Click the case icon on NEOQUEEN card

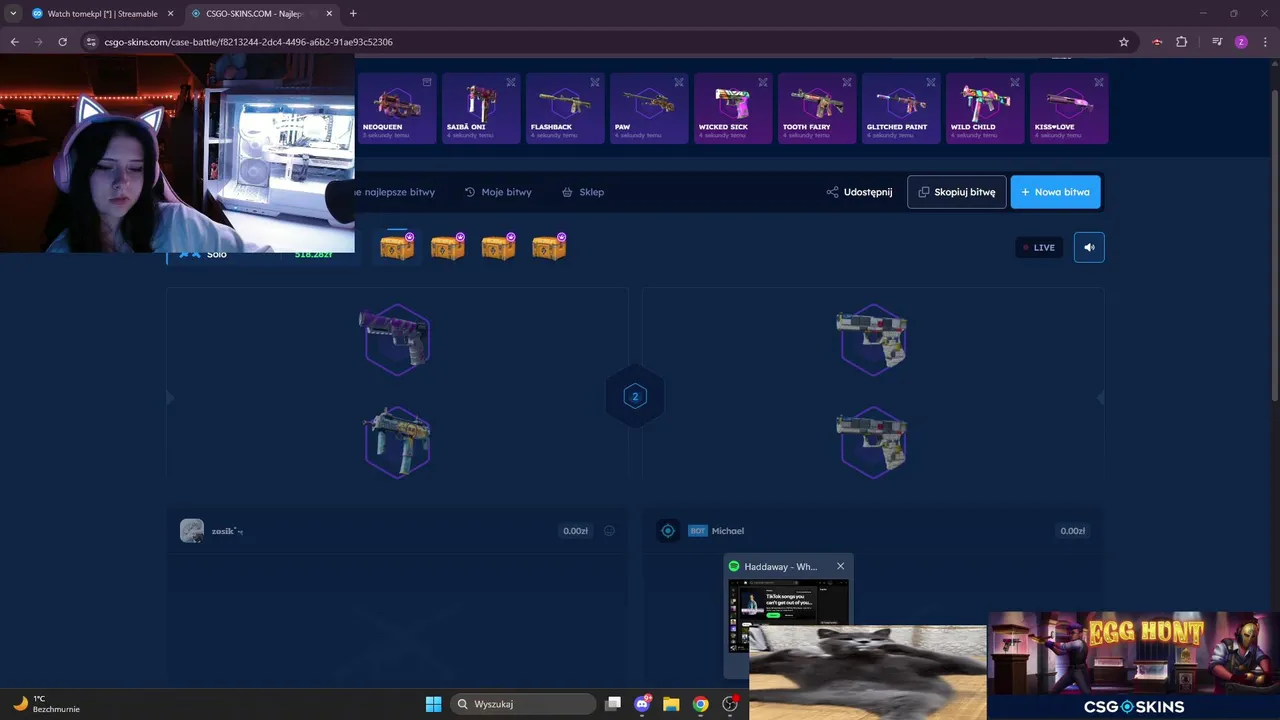pyautogui.click(x=427, y=82)
